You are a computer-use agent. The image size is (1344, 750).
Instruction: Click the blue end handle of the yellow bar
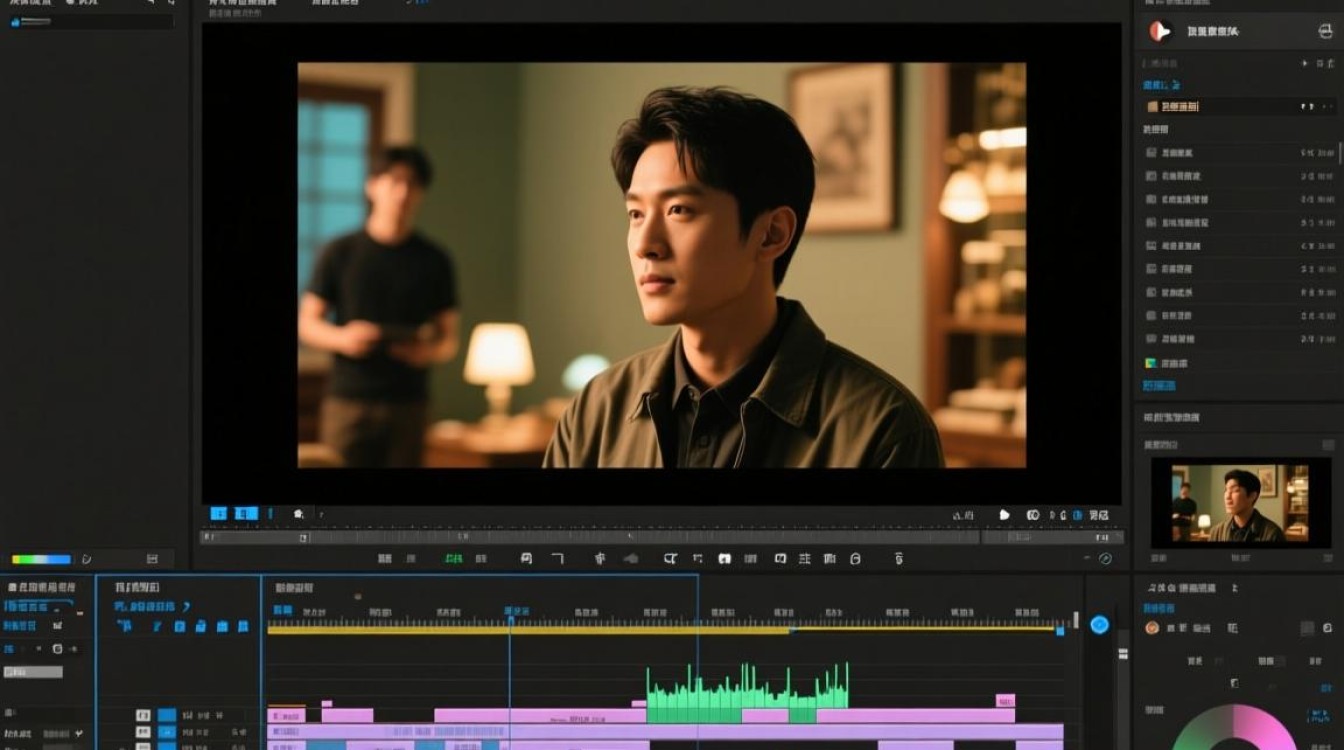point(1060,631)
